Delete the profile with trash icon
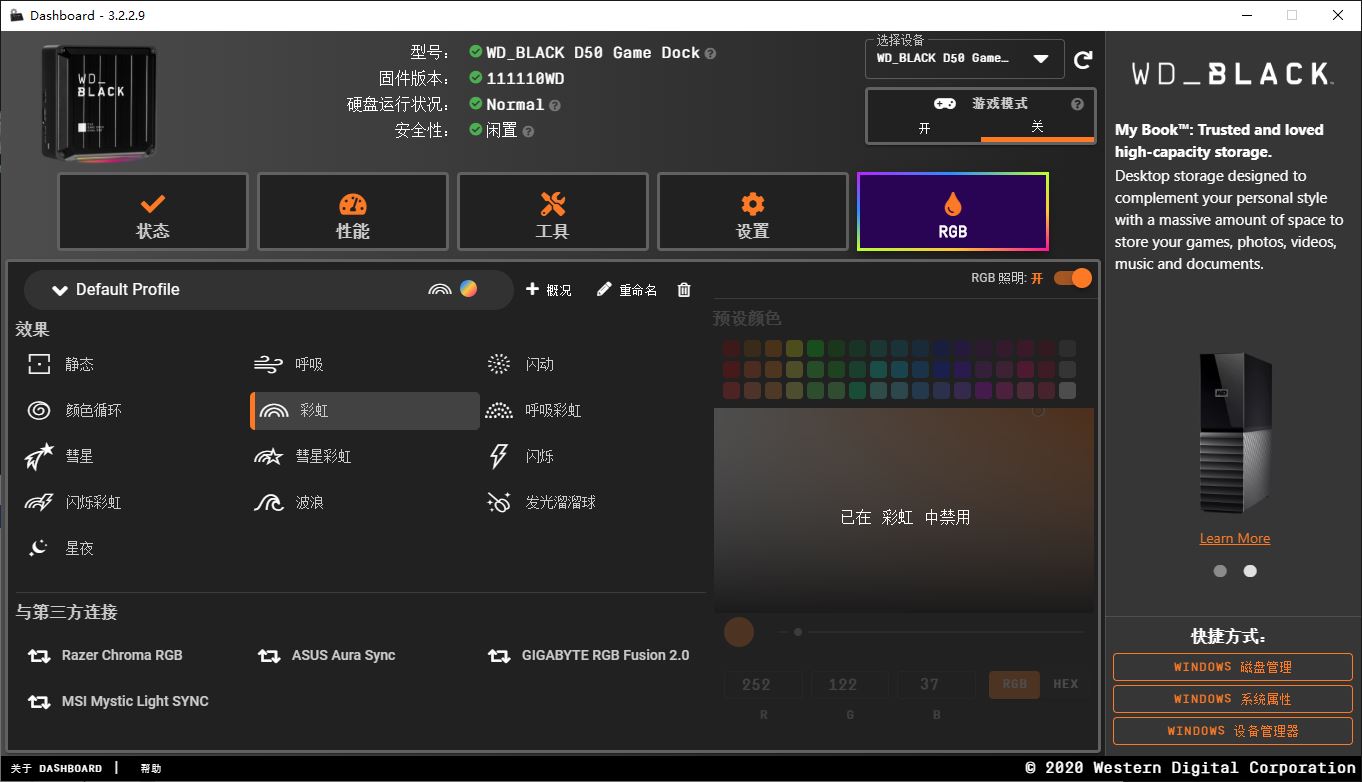1362x782 pixels. click(x=684, y=290)
